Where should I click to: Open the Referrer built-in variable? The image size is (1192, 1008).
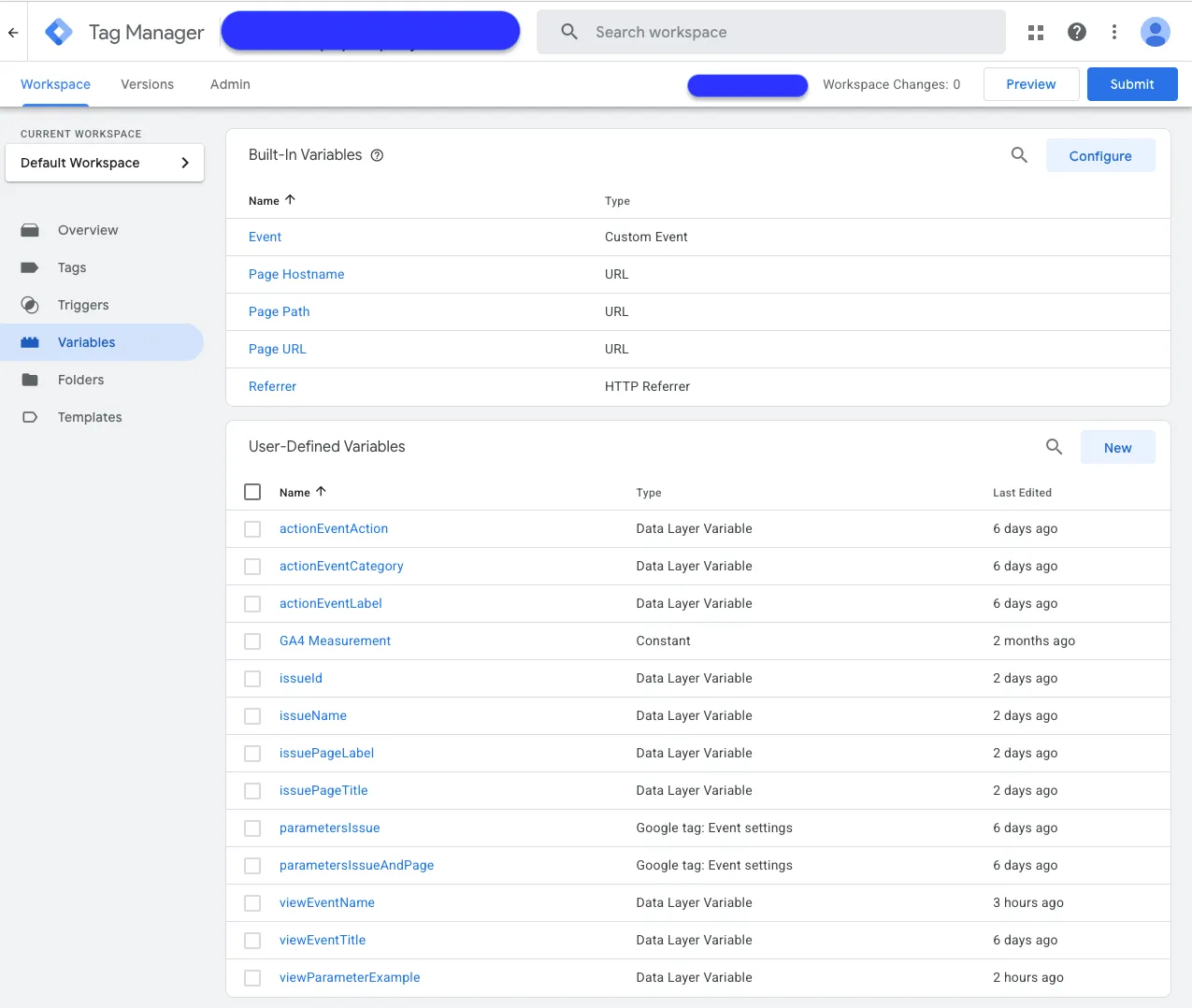click(x=272, y=386)
